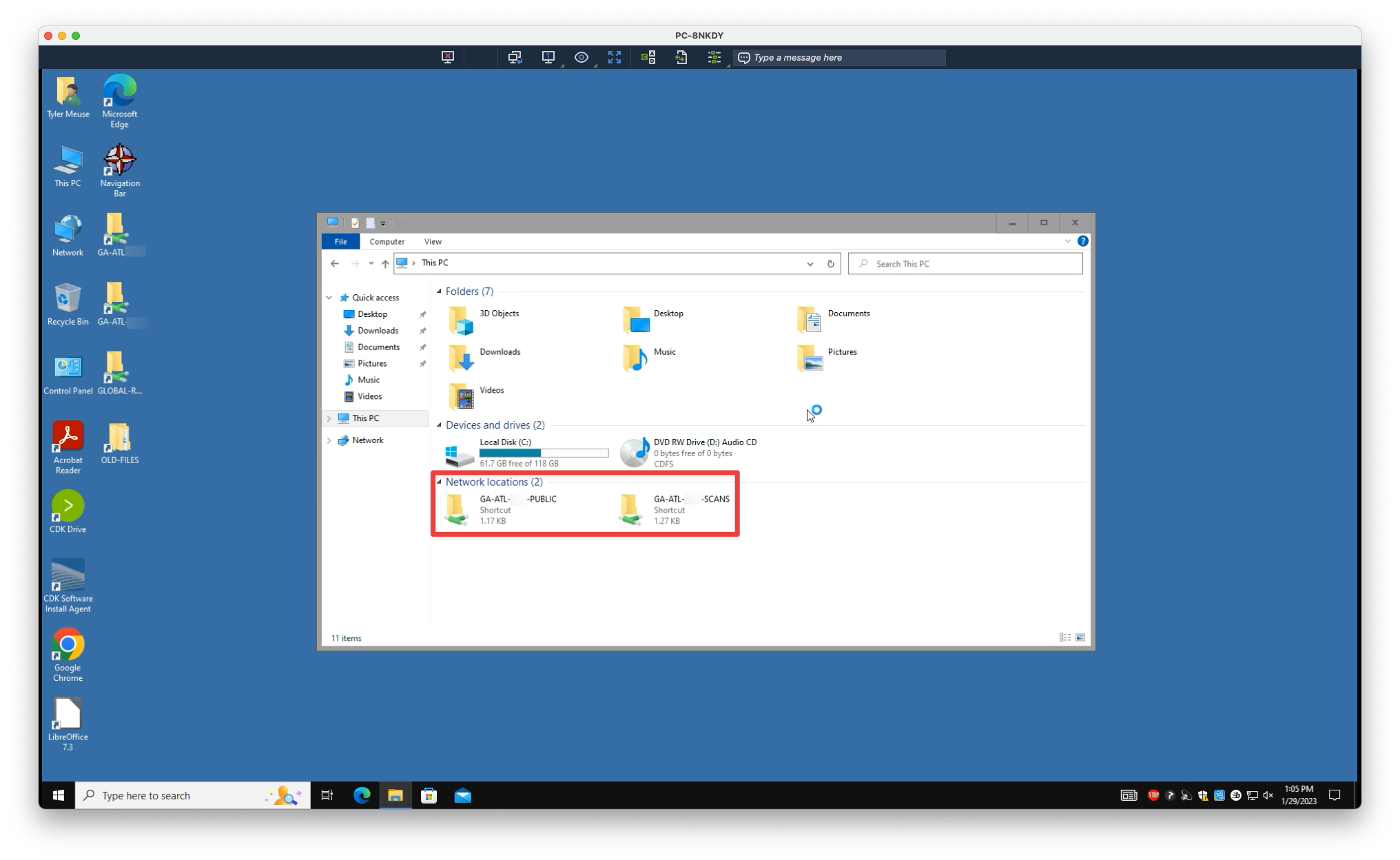This screenshot has height=860, width=1400.
Task: Click the refresh button beside address bar
Action: coord(830,263)
